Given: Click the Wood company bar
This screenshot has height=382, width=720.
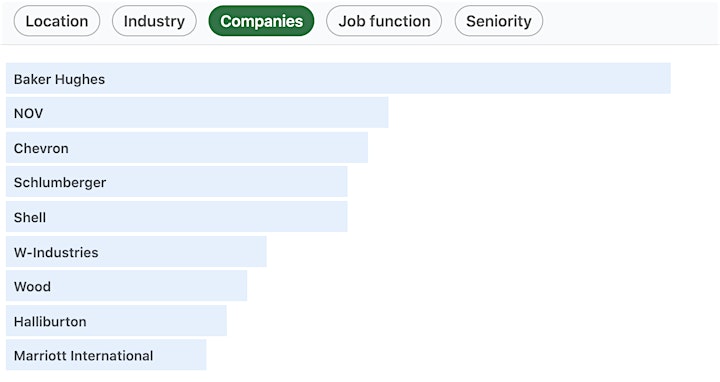Looking at the screenshot, I should pyautogui.click(x=126, y=286).
